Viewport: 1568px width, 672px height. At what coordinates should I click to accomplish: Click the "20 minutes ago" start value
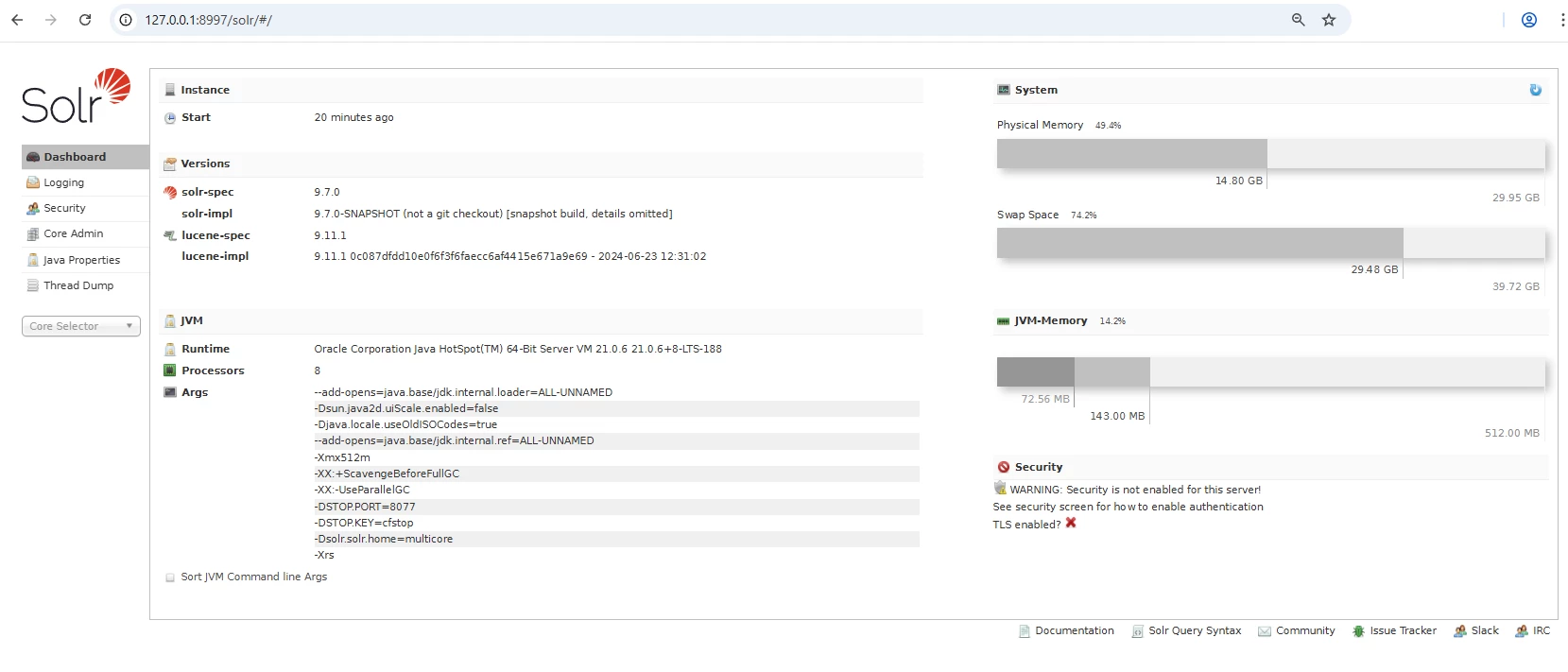[x=353, y=117]
